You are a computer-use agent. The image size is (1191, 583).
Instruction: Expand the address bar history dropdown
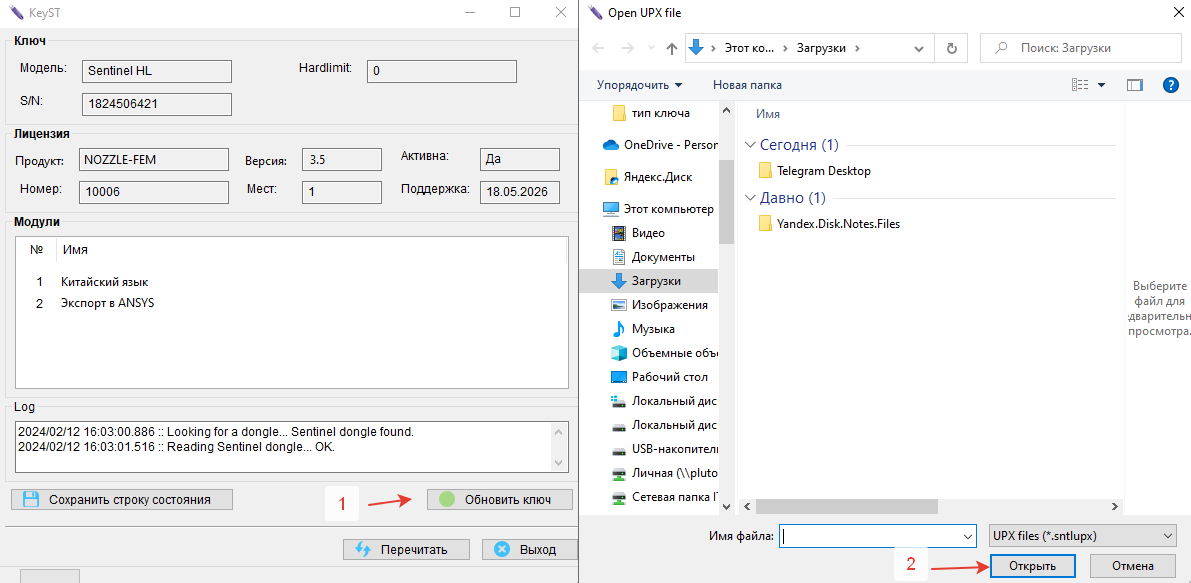919,48
